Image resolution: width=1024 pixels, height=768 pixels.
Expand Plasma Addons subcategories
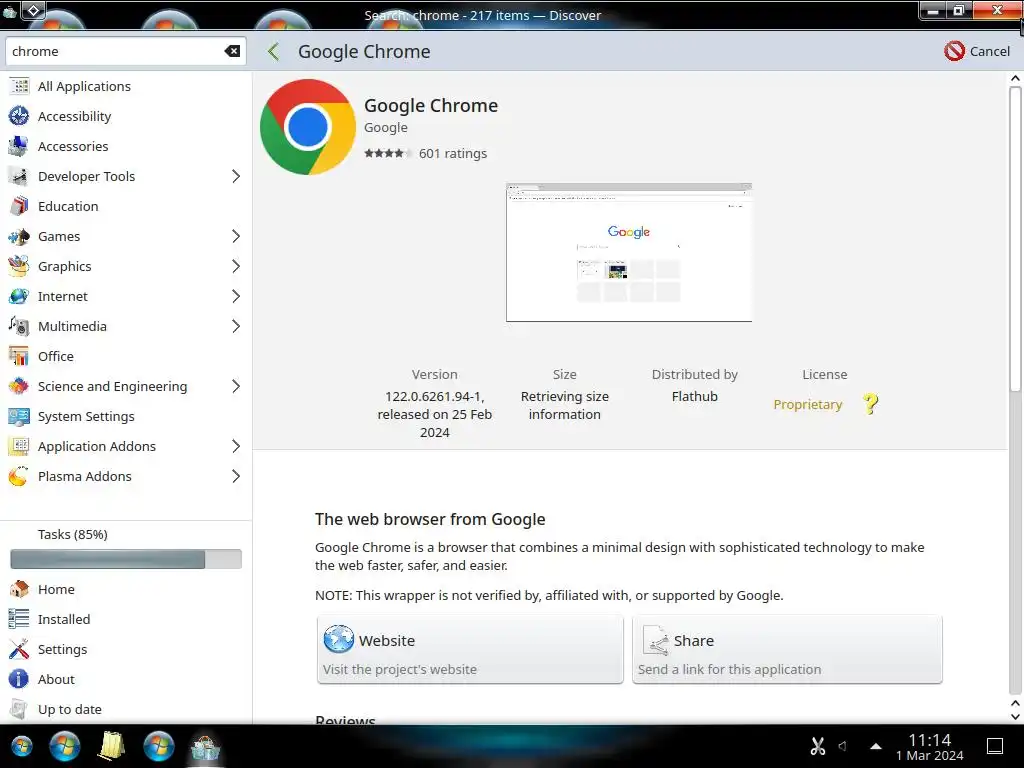pos(236,477)
